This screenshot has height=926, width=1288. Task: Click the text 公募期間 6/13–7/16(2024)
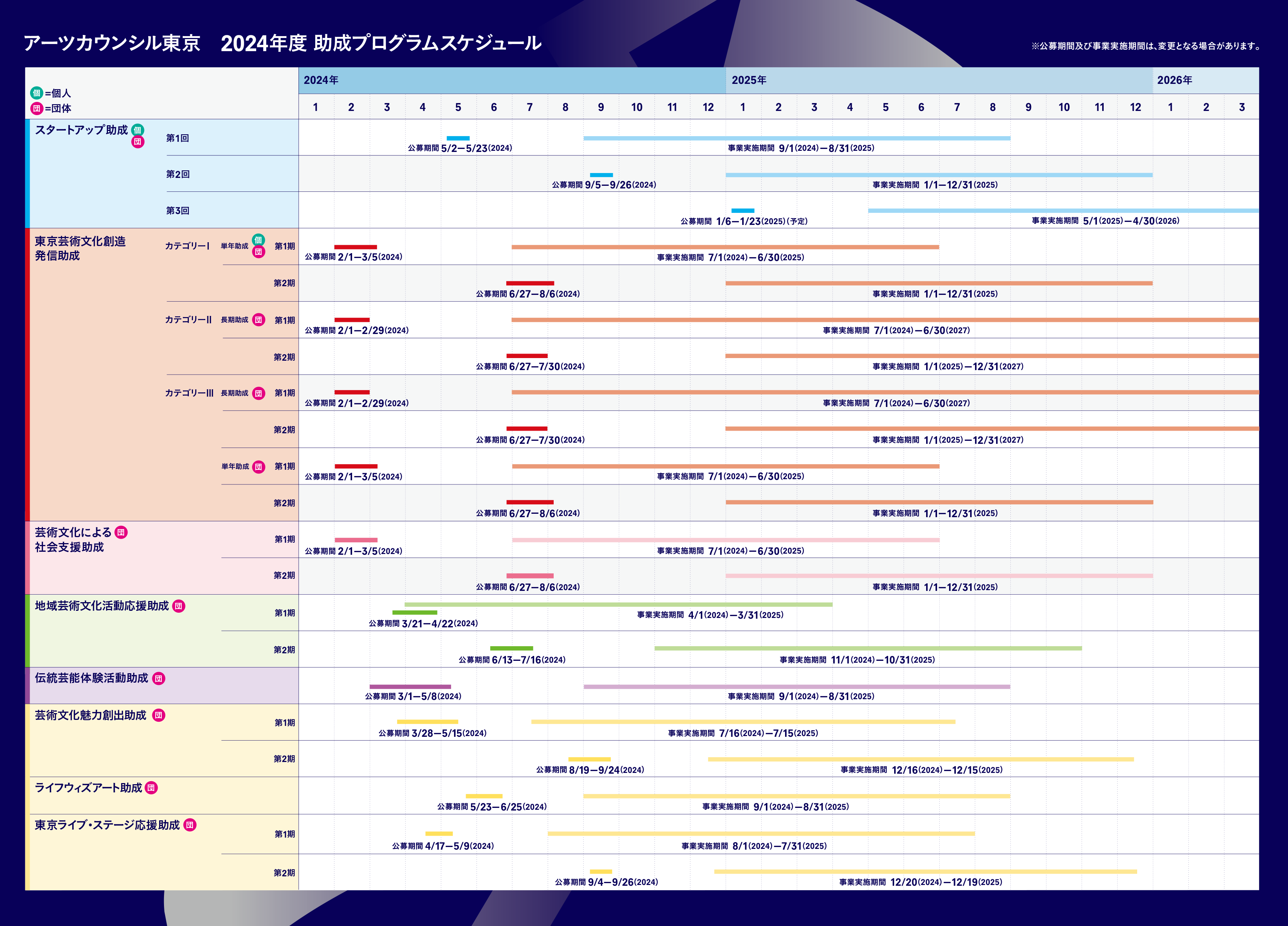512,660
